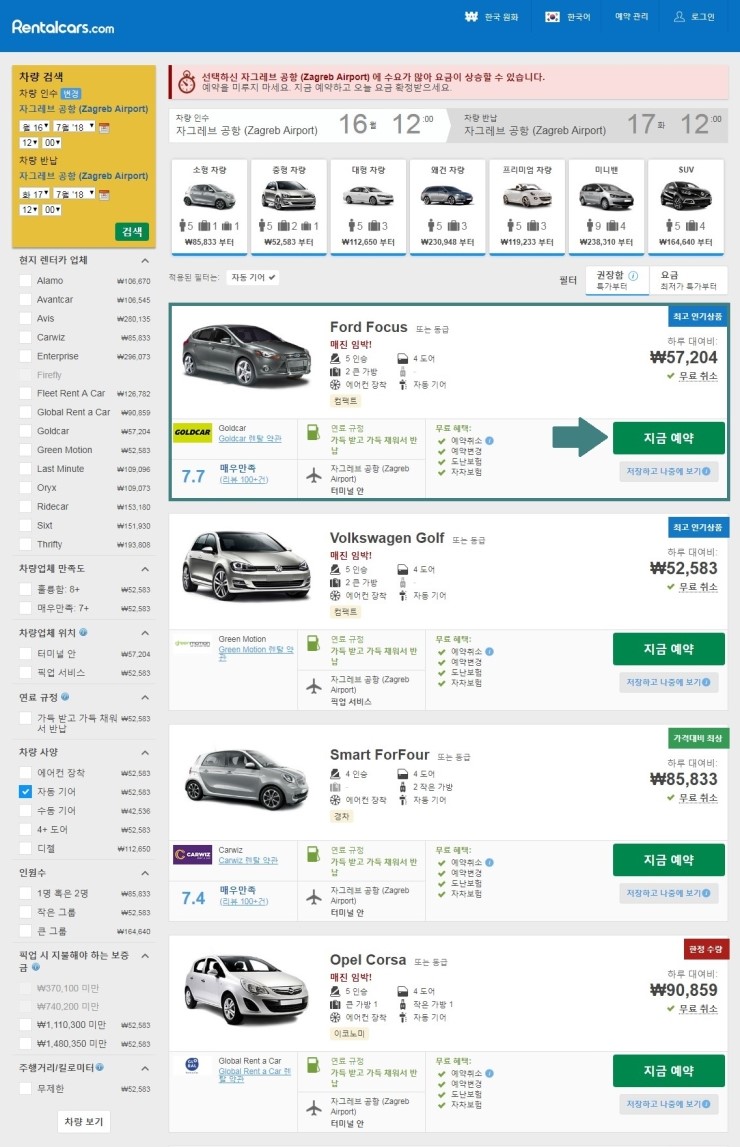The image size is (740, 1147).
Task: Select the 미니밴 car category
Action: coord(606,207)
